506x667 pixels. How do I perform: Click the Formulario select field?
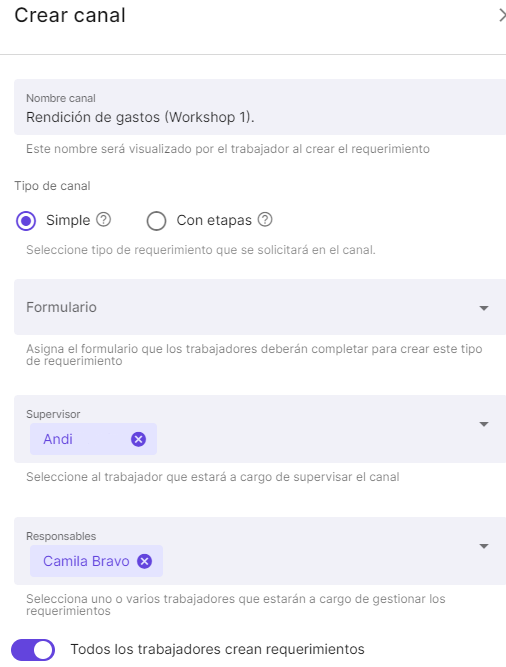(260, 307)
